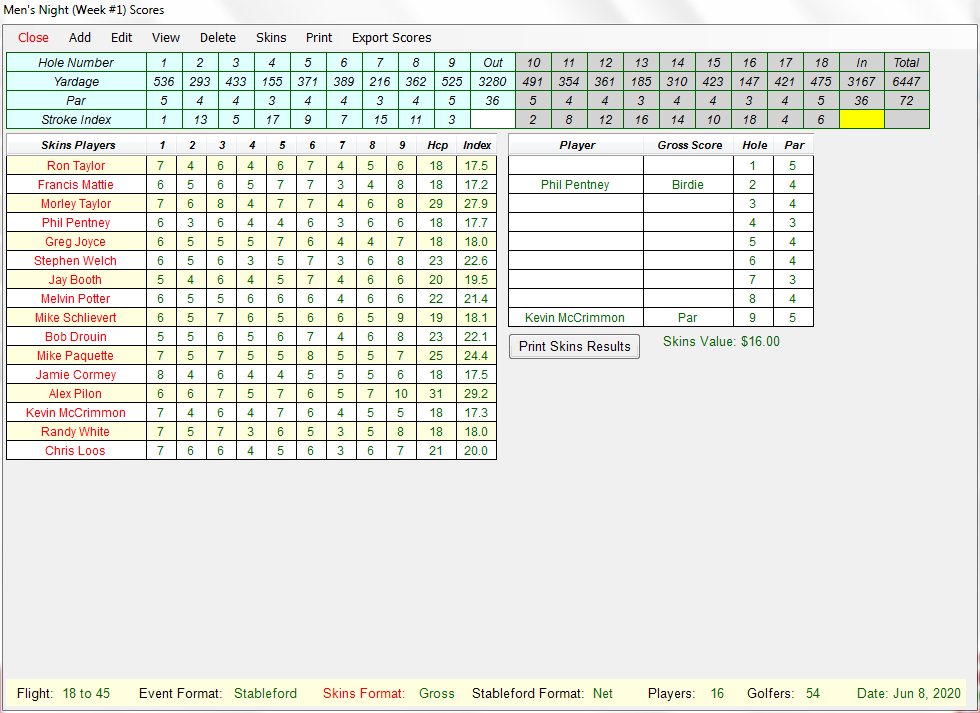Select player Alex Pilon
This screenshot has width=980, height=713.
point(76,394)
